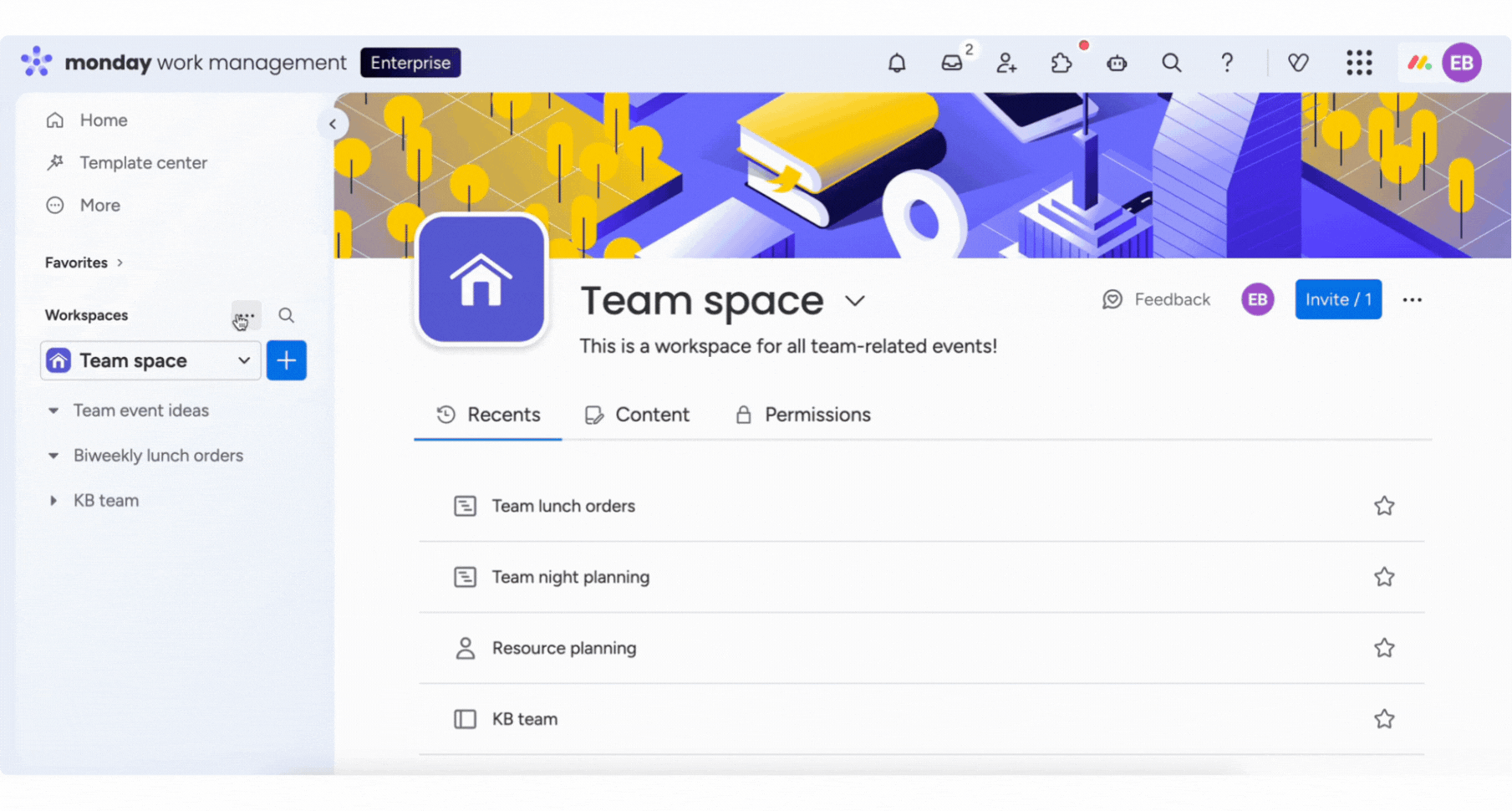
Task: Click the EB profile avatar in top bar
Action: click(x=1462, y=63)
